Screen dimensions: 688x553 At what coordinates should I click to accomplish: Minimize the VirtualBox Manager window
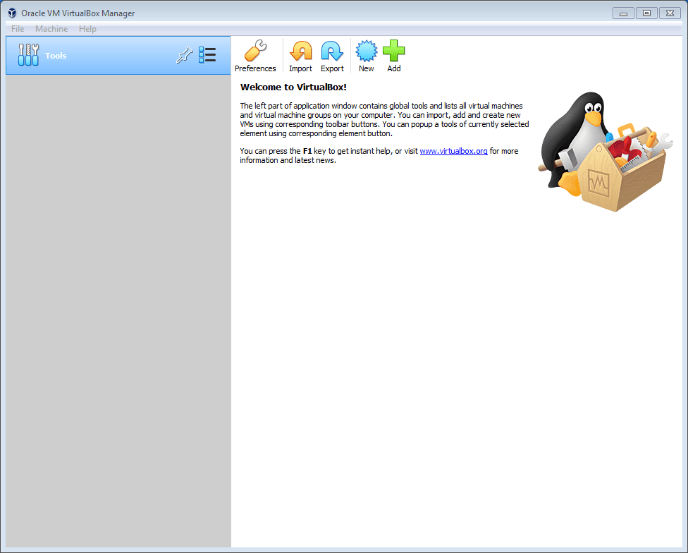pos(623,13)
